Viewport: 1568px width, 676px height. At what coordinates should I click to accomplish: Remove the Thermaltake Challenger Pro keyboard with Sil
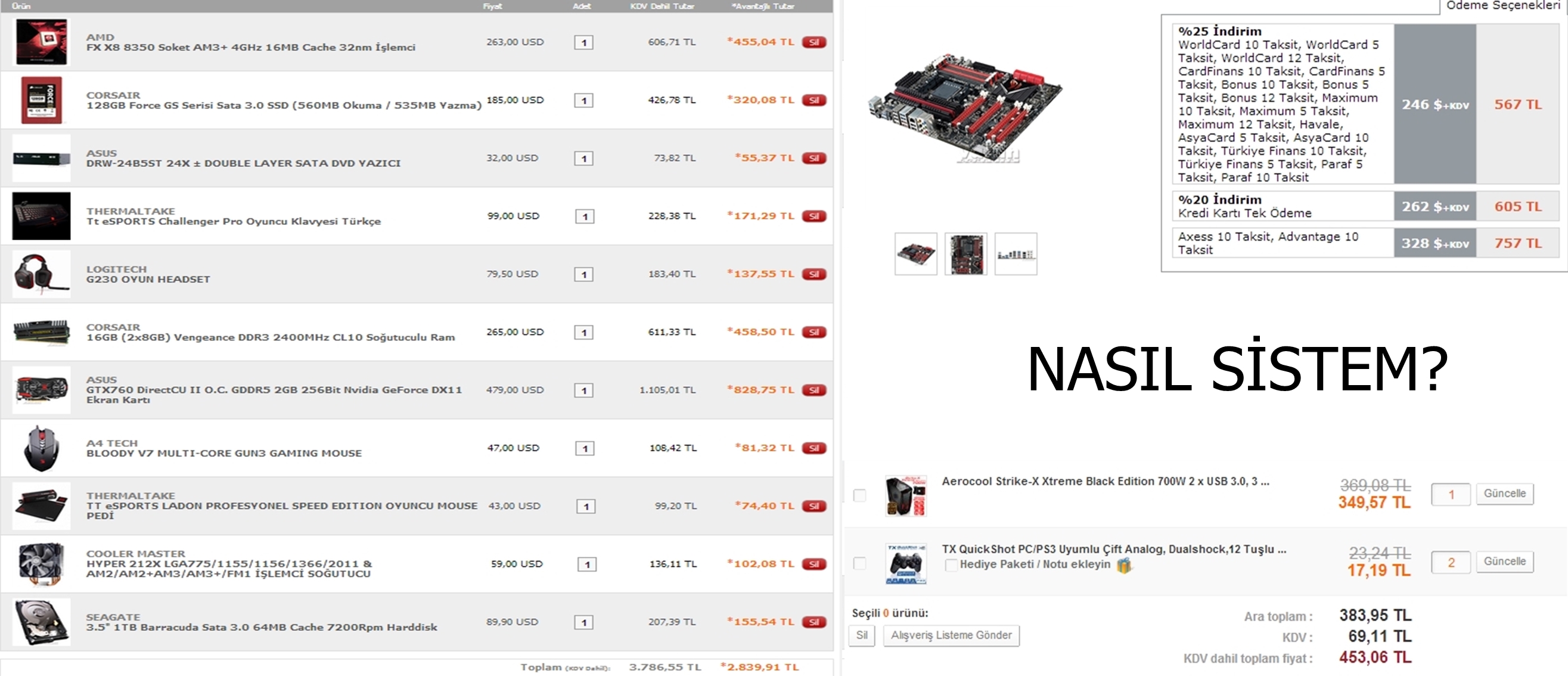(x=814, y=216)
